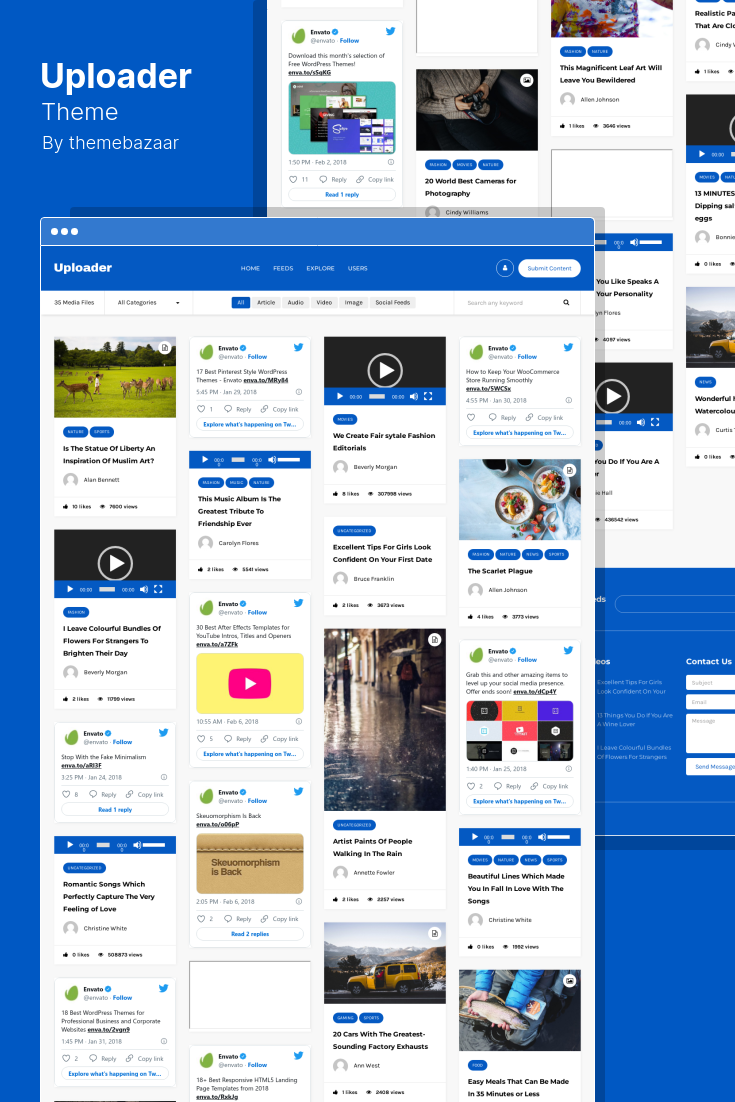Open '20 World Best Cameras for Photography' in background
The image size is (735, 1102).
pyautogui.click(x=470, y=187)
